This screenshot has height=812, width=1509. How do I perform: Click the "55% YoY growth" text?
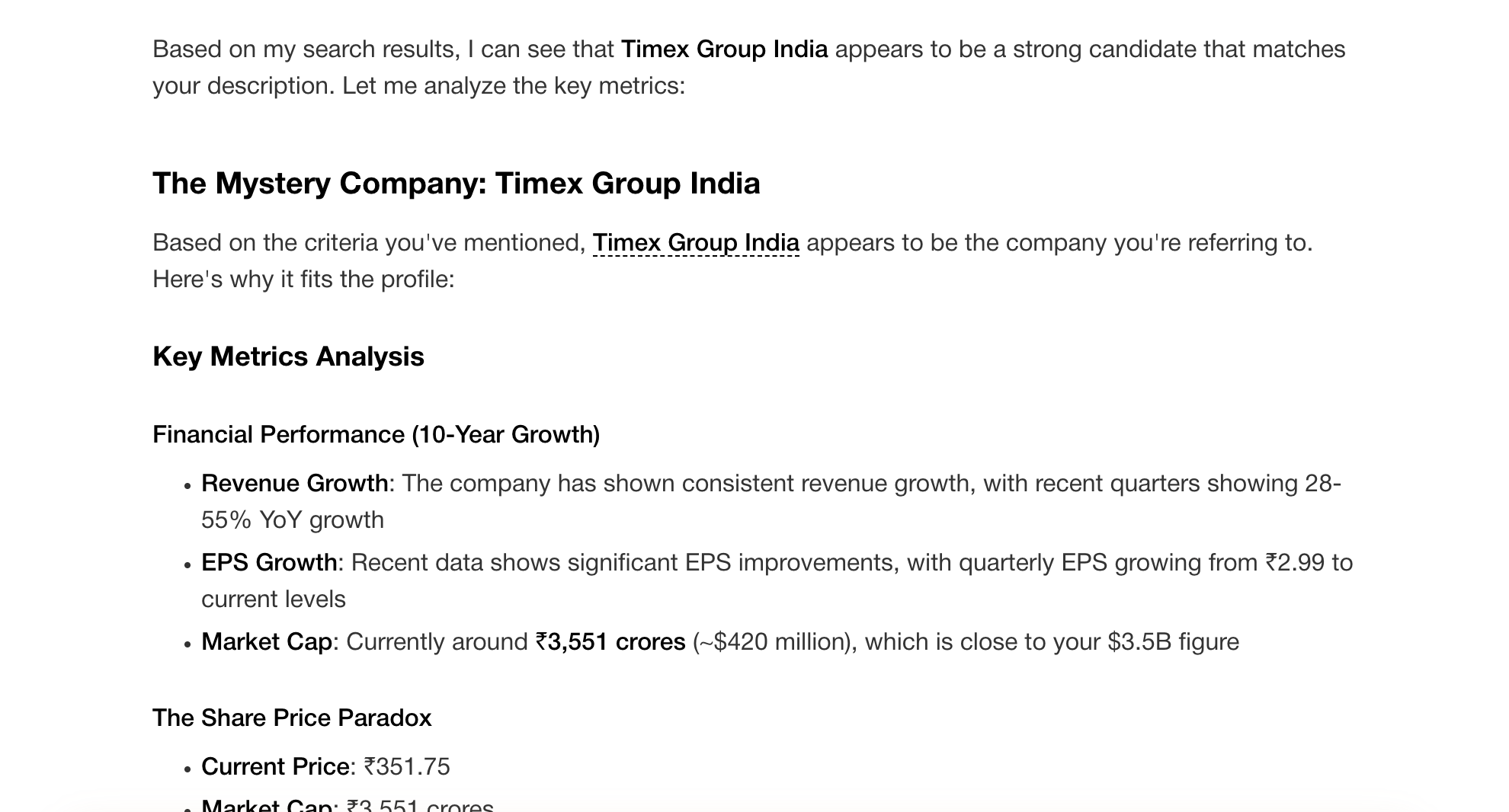[293, 520]
